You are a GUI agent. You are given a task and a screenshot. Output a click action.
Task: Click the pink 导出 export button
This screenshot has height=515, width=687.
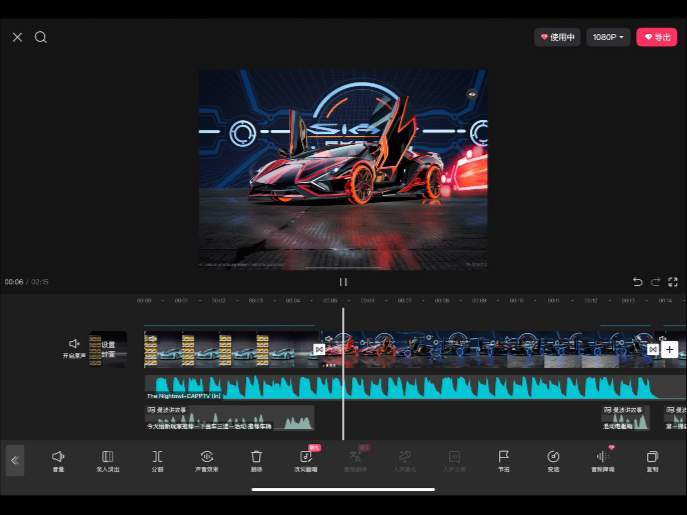(657, 37)
